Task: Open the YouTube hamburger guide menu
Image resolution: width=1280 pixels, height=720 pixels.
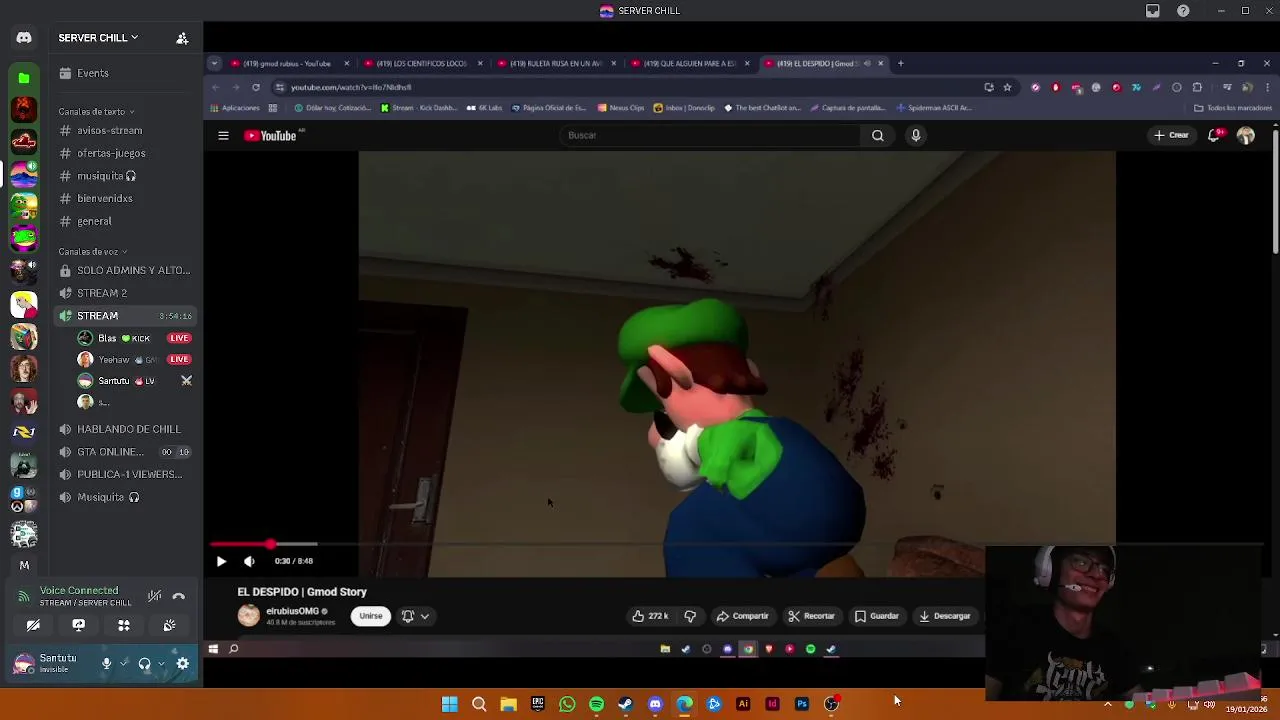Action: tap(223, 136)
